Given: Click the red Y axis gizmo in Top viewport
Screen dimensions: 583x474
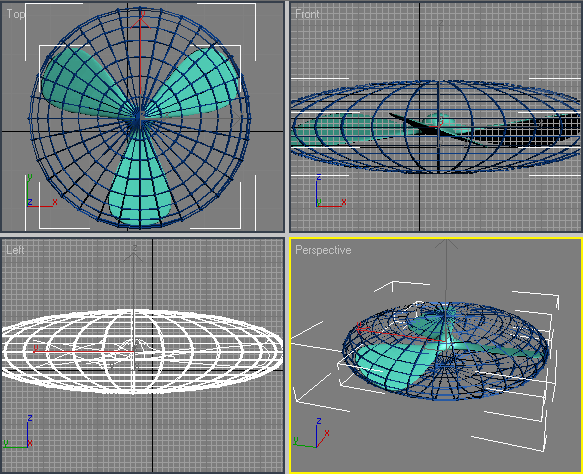Looking at the screenshot, I should pyautogui.click(x=141, y=63).
